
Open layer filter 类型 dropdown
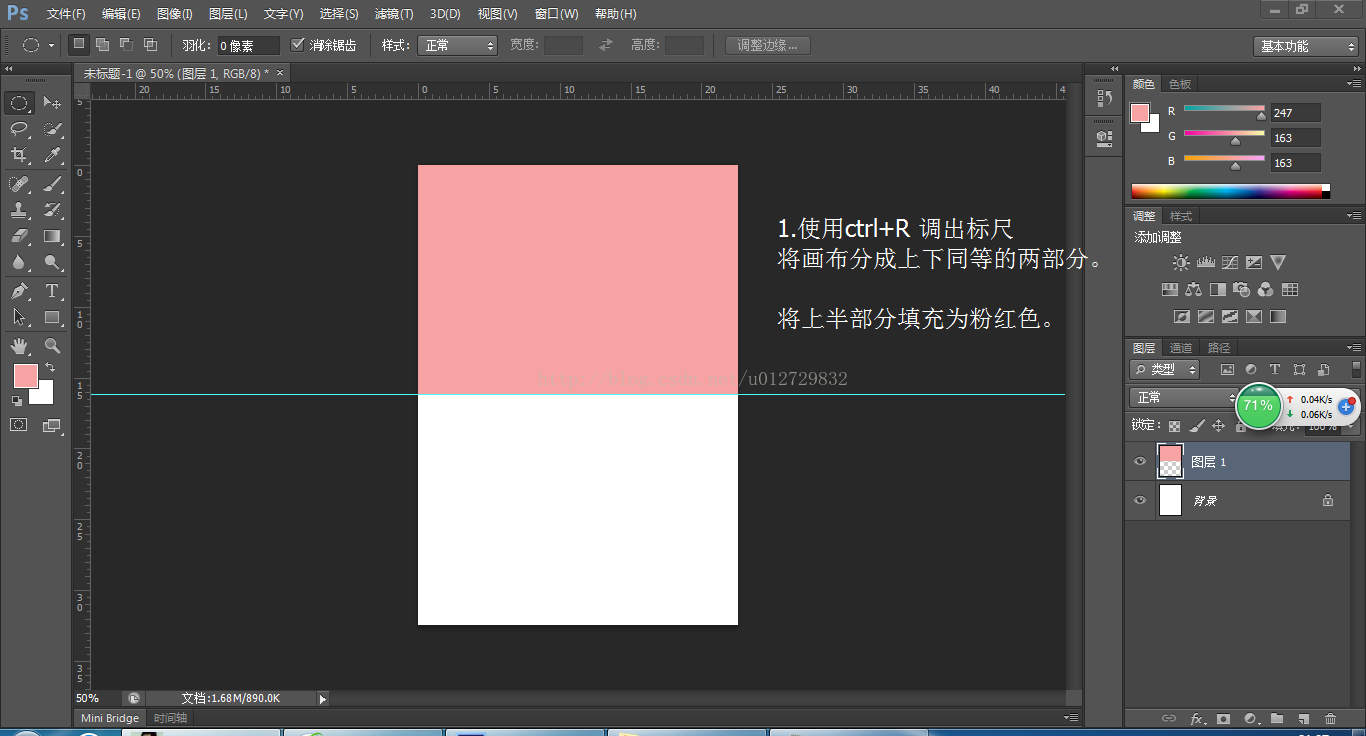1166,369
